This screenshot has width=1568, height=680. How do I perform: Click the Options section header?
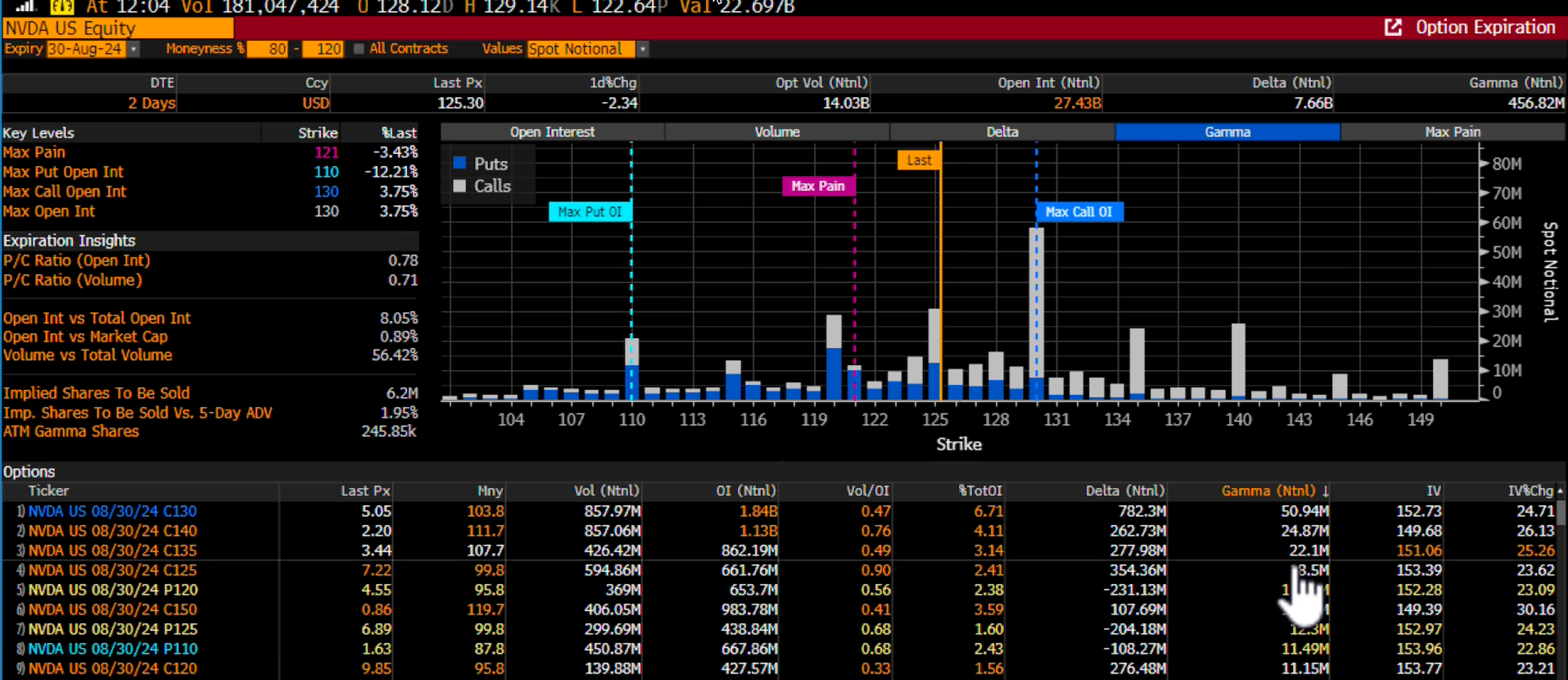pyautogui.click(x=29, y=472)
